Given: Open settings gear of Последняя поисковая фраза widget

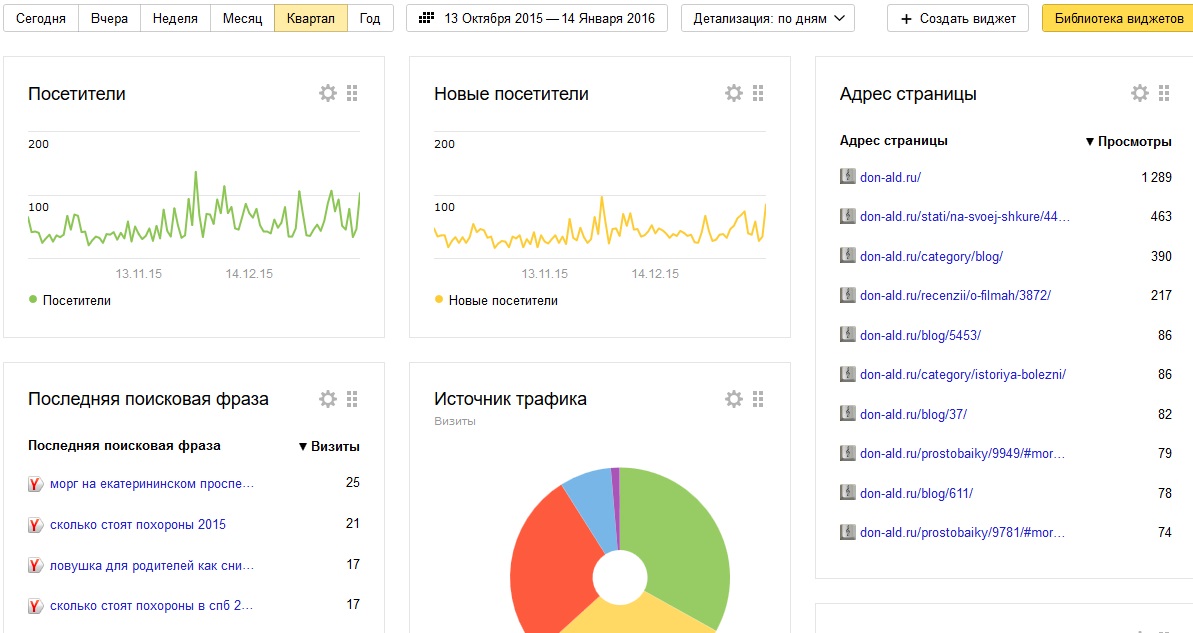Looking at the screenshot, I should coord(327,399).
